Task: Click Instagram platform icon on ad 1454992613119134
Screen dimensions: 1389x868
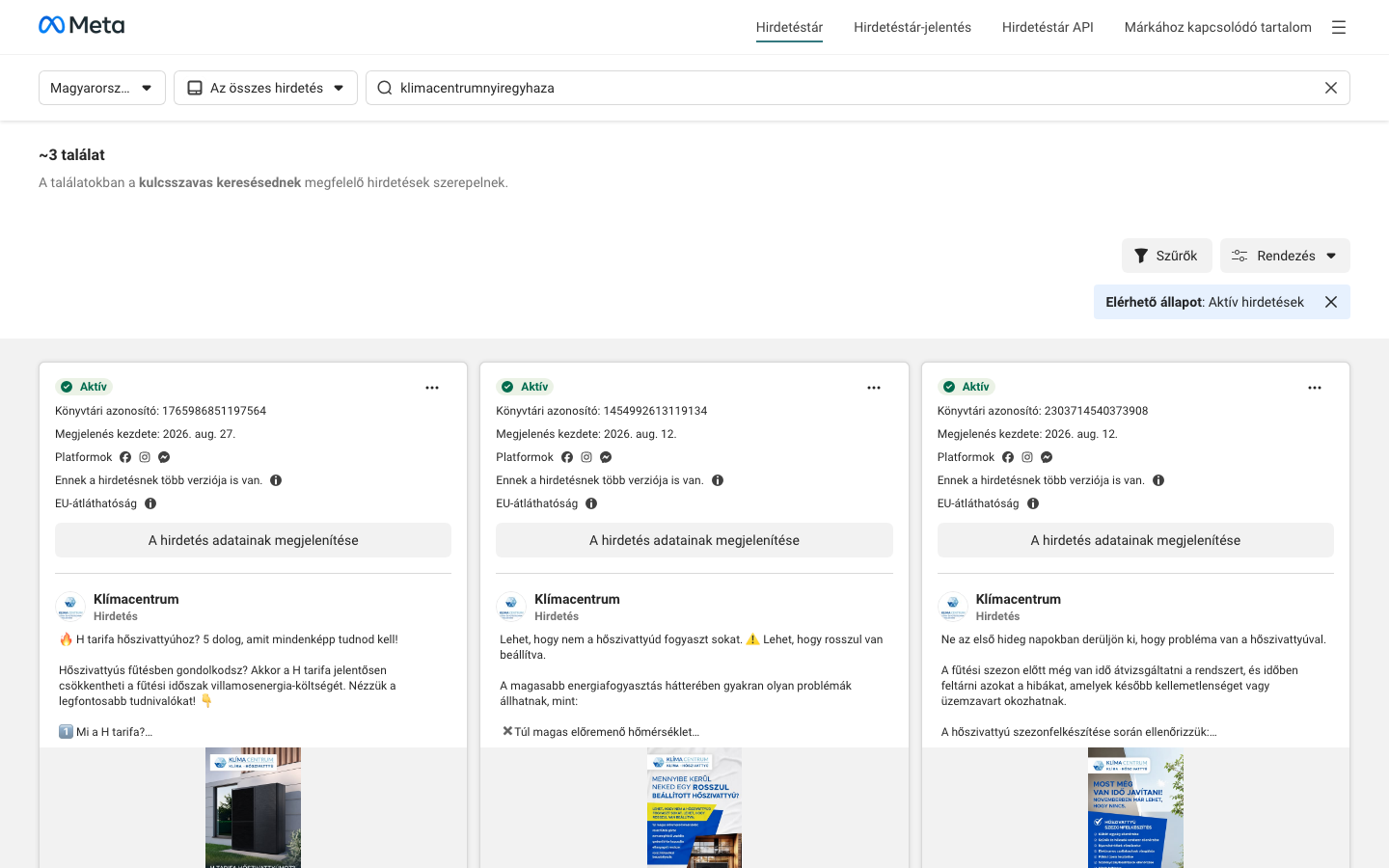Action: point(586,457)
